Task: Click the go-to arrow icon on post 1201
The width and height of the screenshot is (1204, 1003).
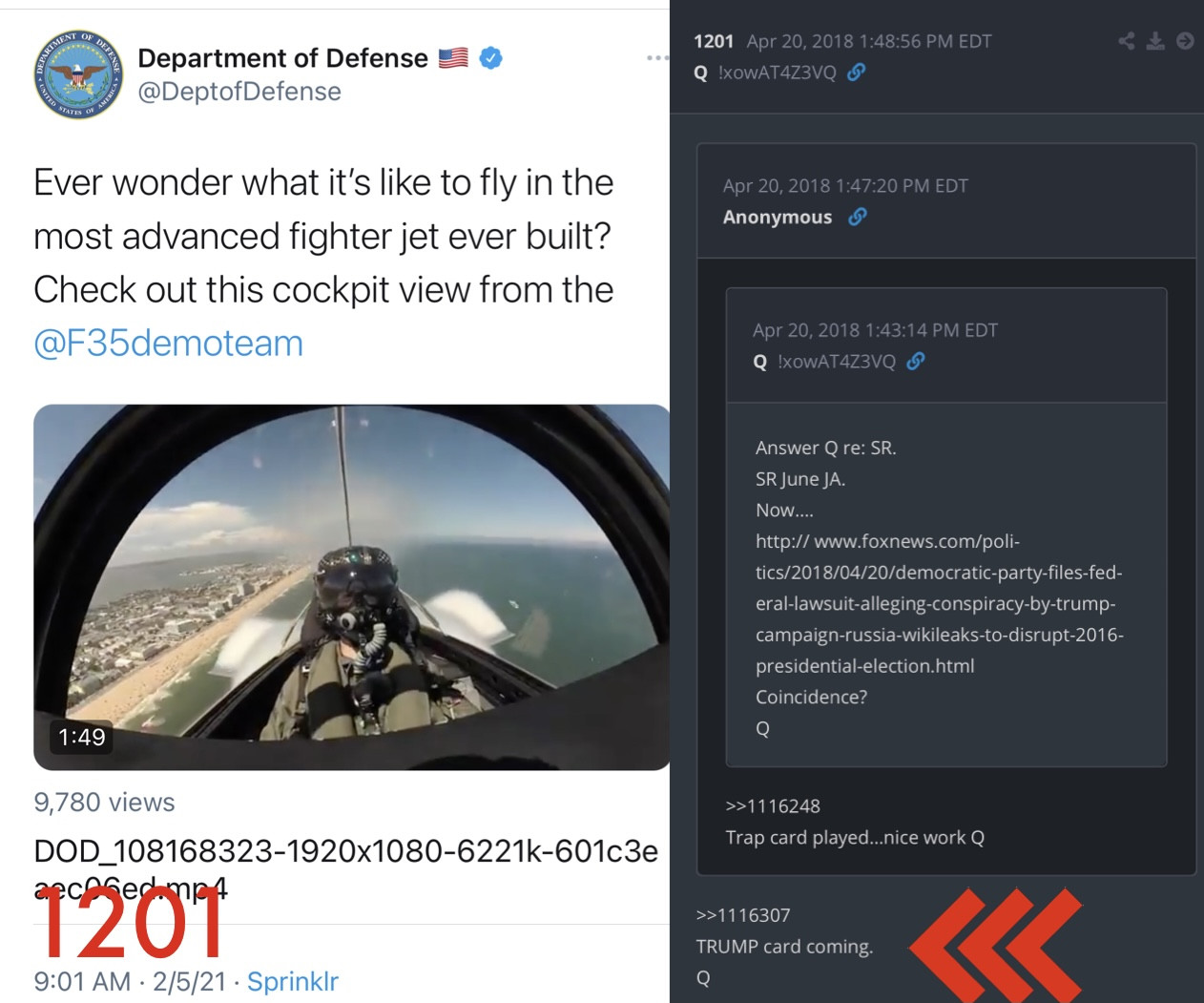Action: [x=1185, y=41]
